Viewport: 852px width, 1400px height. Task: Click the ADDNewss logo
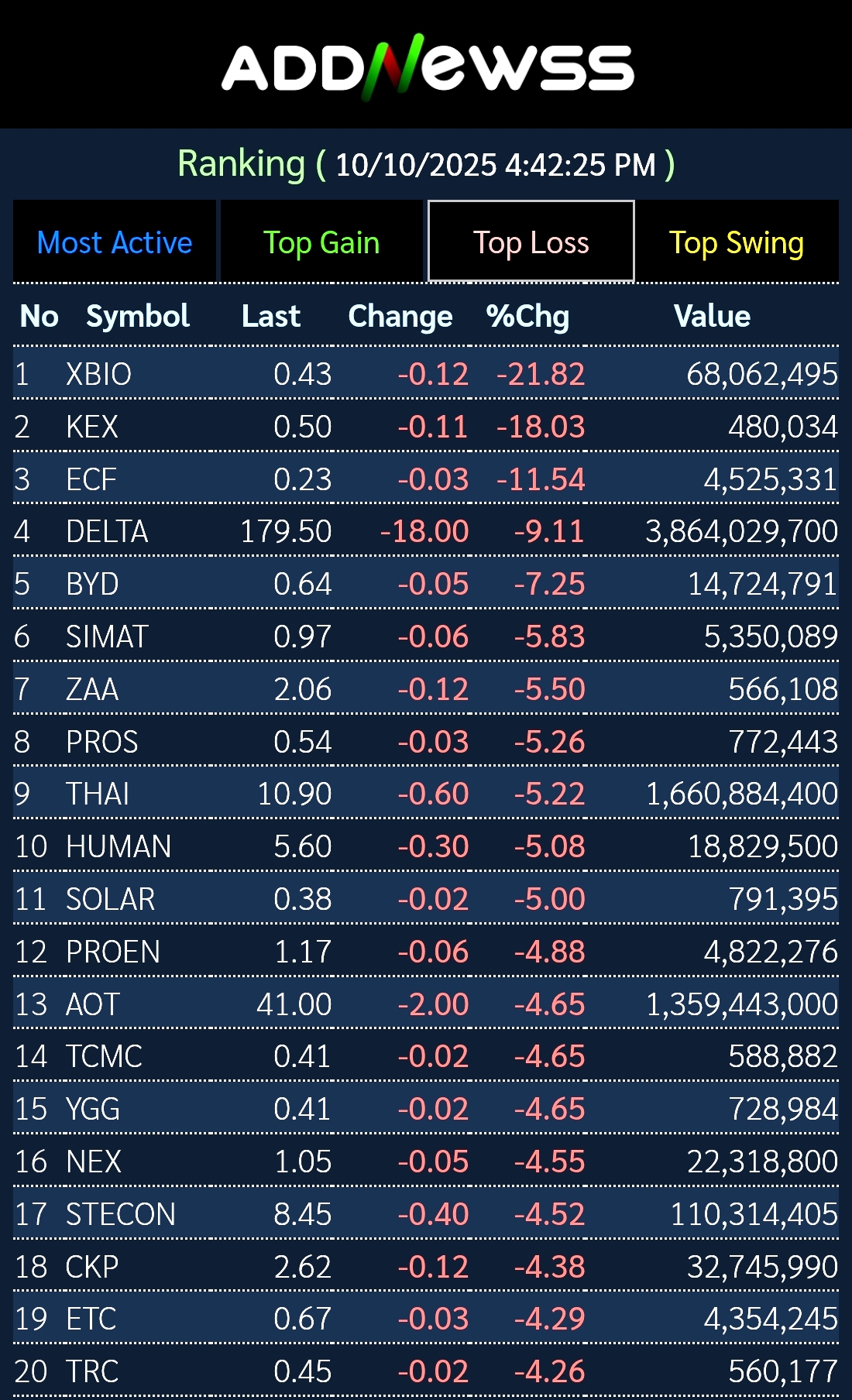(428, 67)
